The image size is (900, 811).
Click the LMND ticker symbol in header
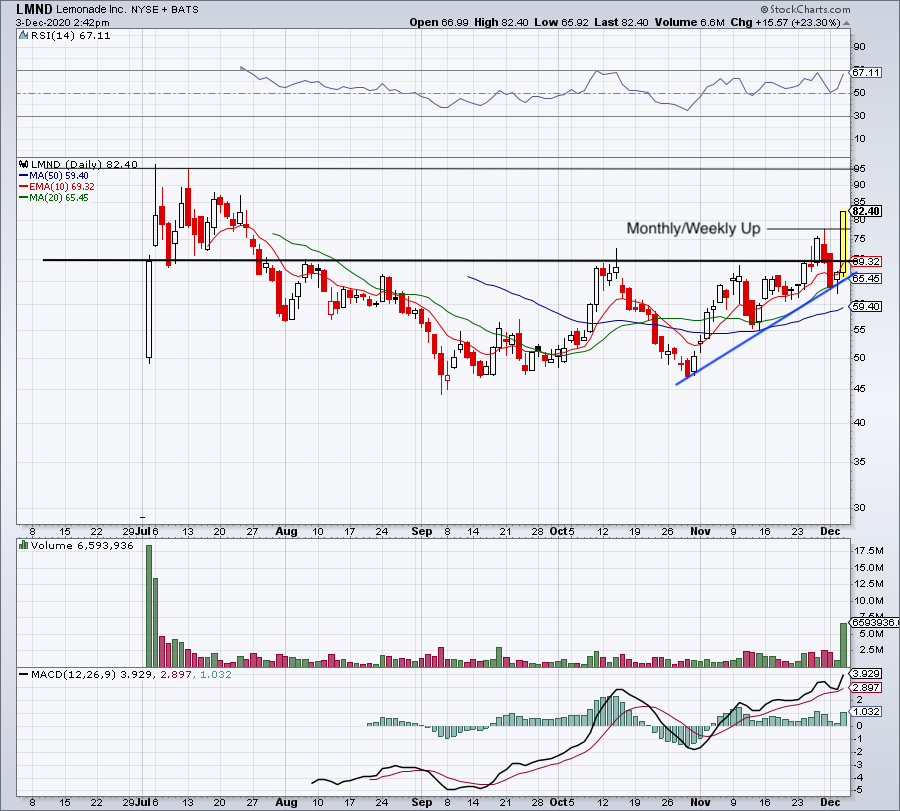click(35, 9)
